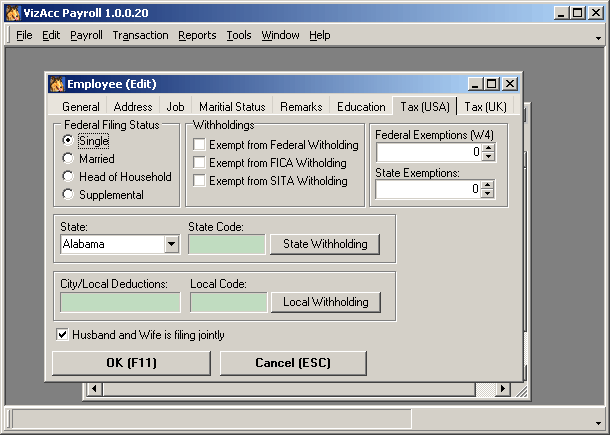Select the Tax (USA) tab
Viewport: 610px width, 435px height.
(425, 106)
